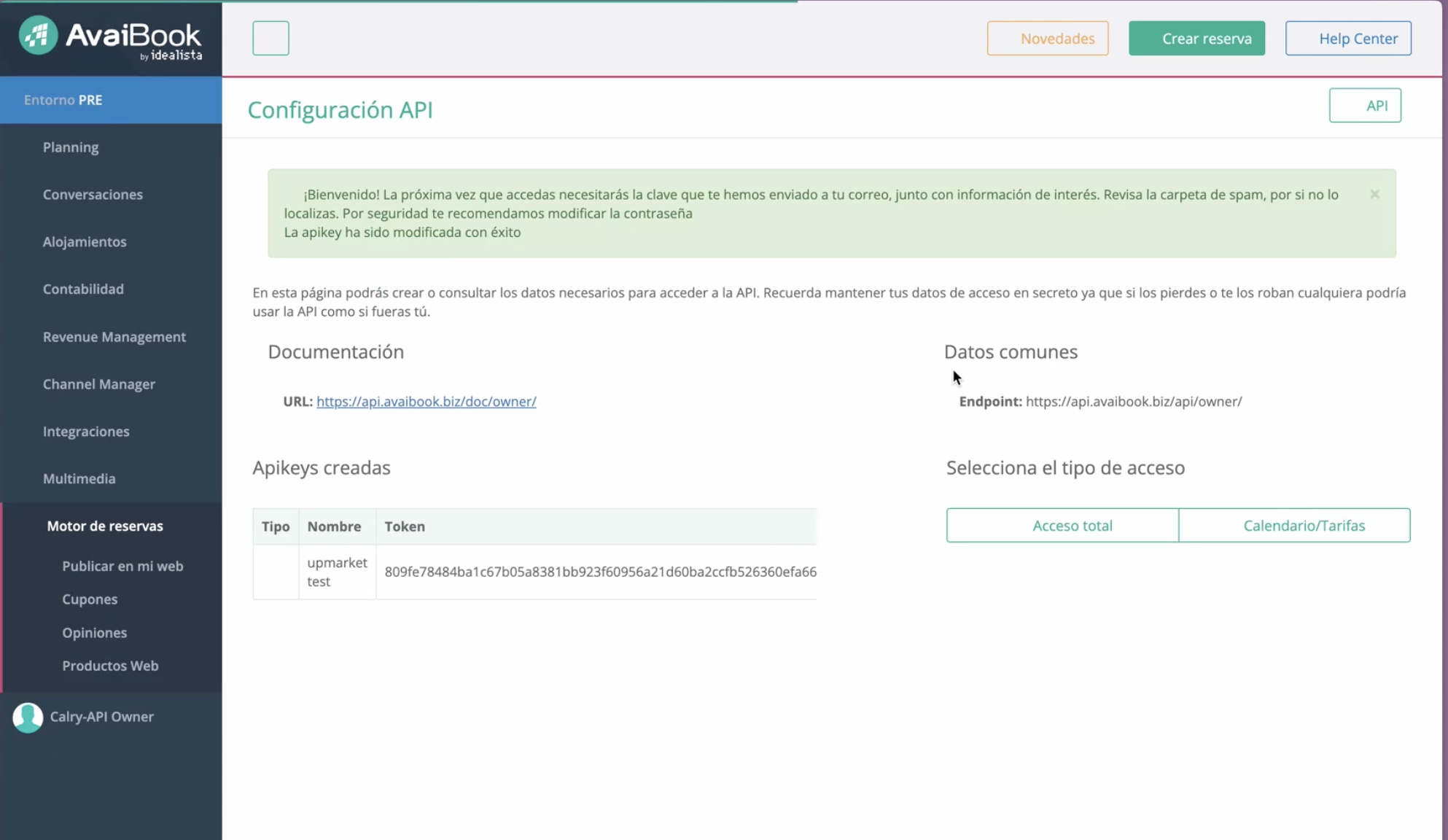
Task: Open the API documentation URL link
Action: (x=426, y=401)
